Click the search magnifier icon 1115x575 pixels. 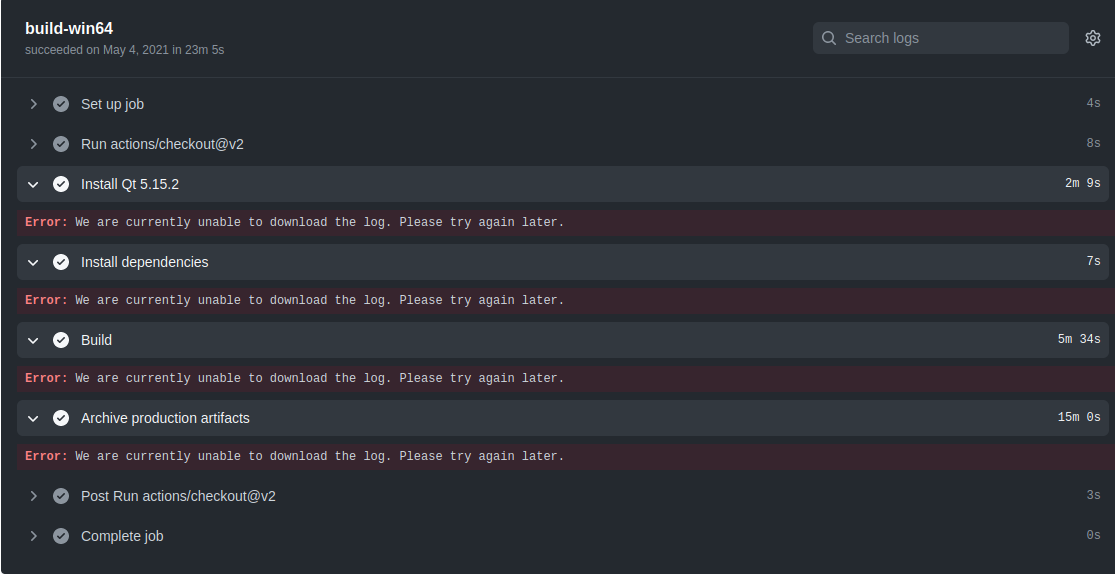829,38
